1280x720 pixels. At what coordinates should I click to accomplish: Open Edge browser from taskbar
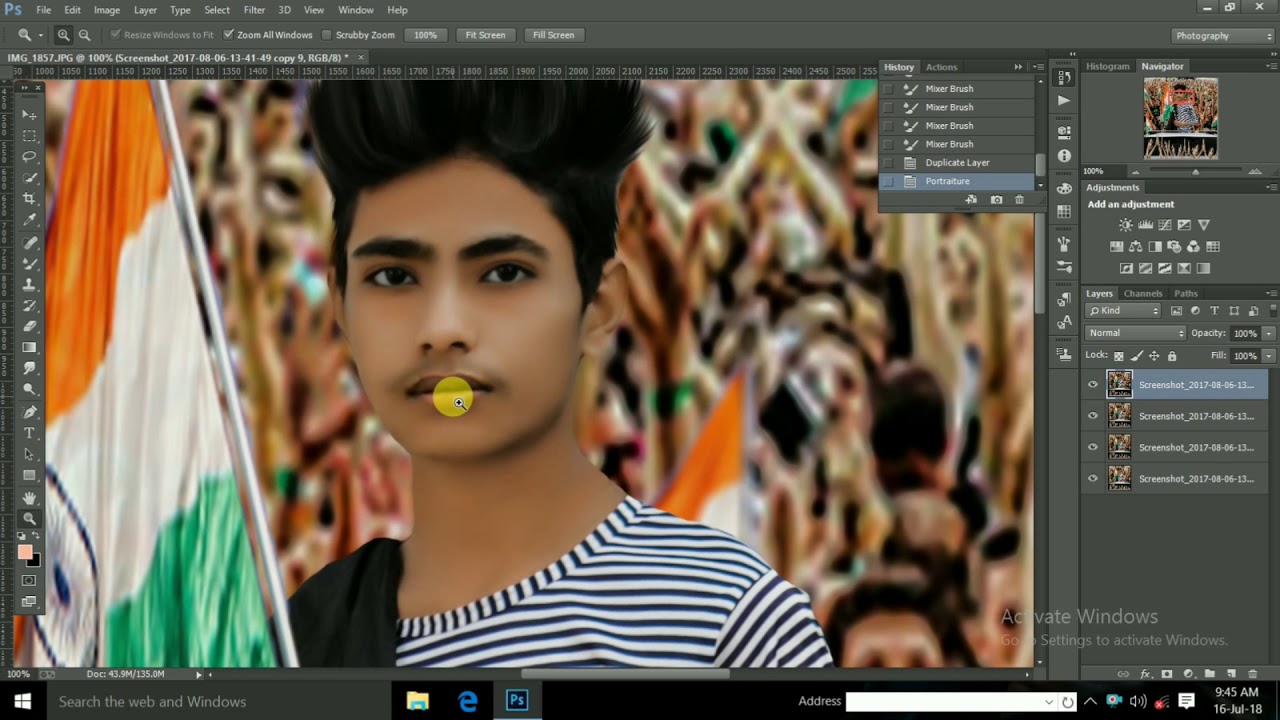tap(468, 701)
